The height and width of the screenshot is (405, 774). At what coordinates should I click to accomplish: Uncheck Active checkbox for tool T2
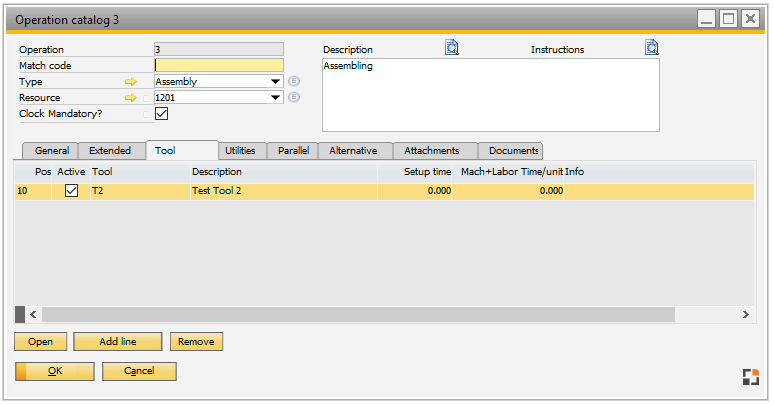click(72, 191)
